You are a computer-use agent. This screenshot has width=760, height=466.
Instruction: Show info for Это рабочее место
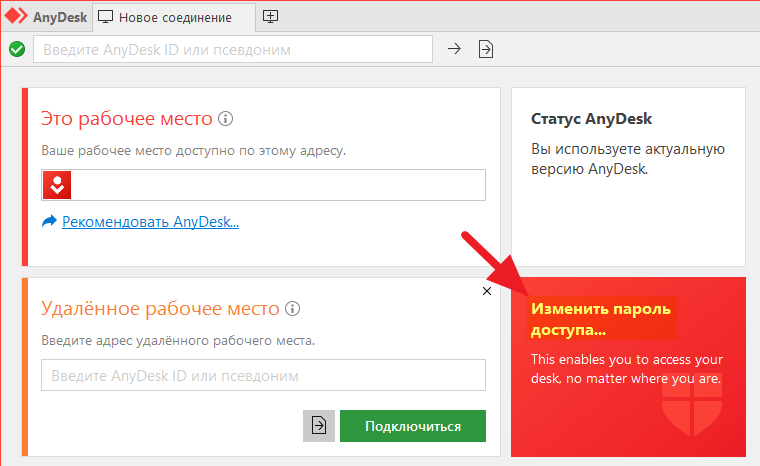(225, 118)
